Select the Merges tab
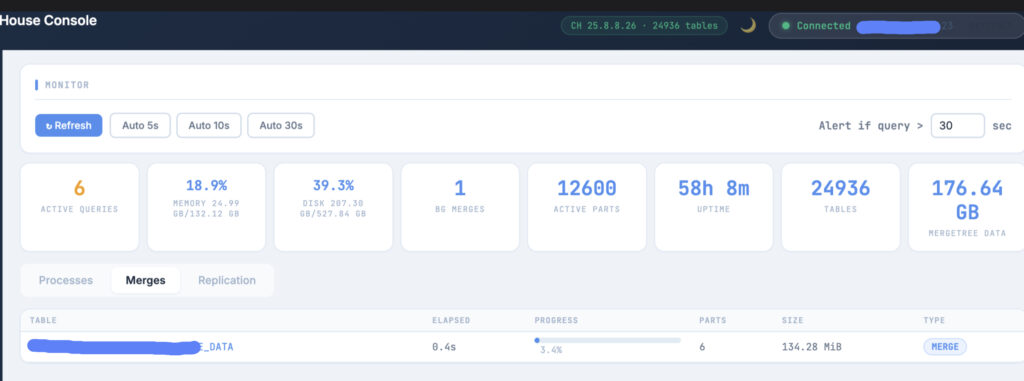1024x381 pixels. pos(146,280)
